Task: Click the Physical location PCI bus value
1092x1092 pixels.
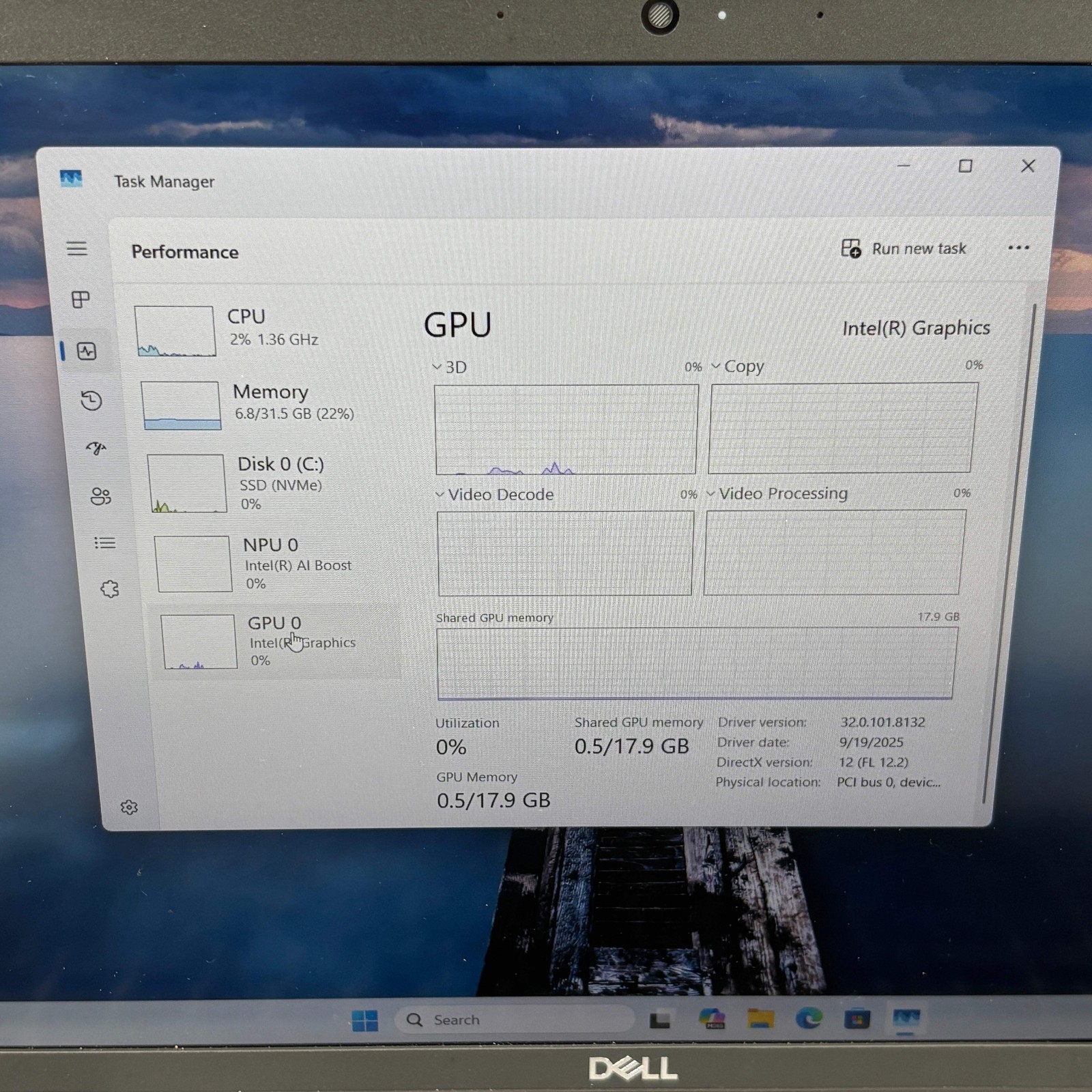Action: coord(888,782)
